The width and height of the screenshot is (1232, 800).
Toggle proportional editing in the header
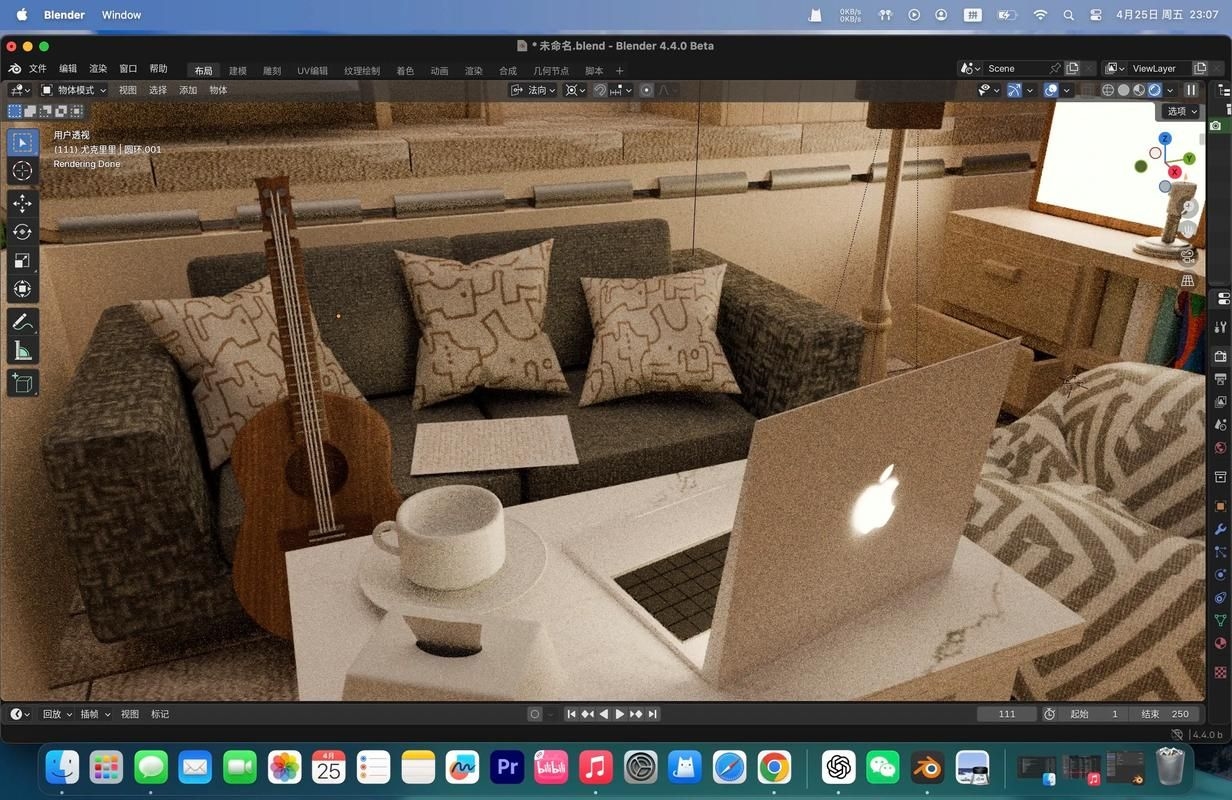646,90
